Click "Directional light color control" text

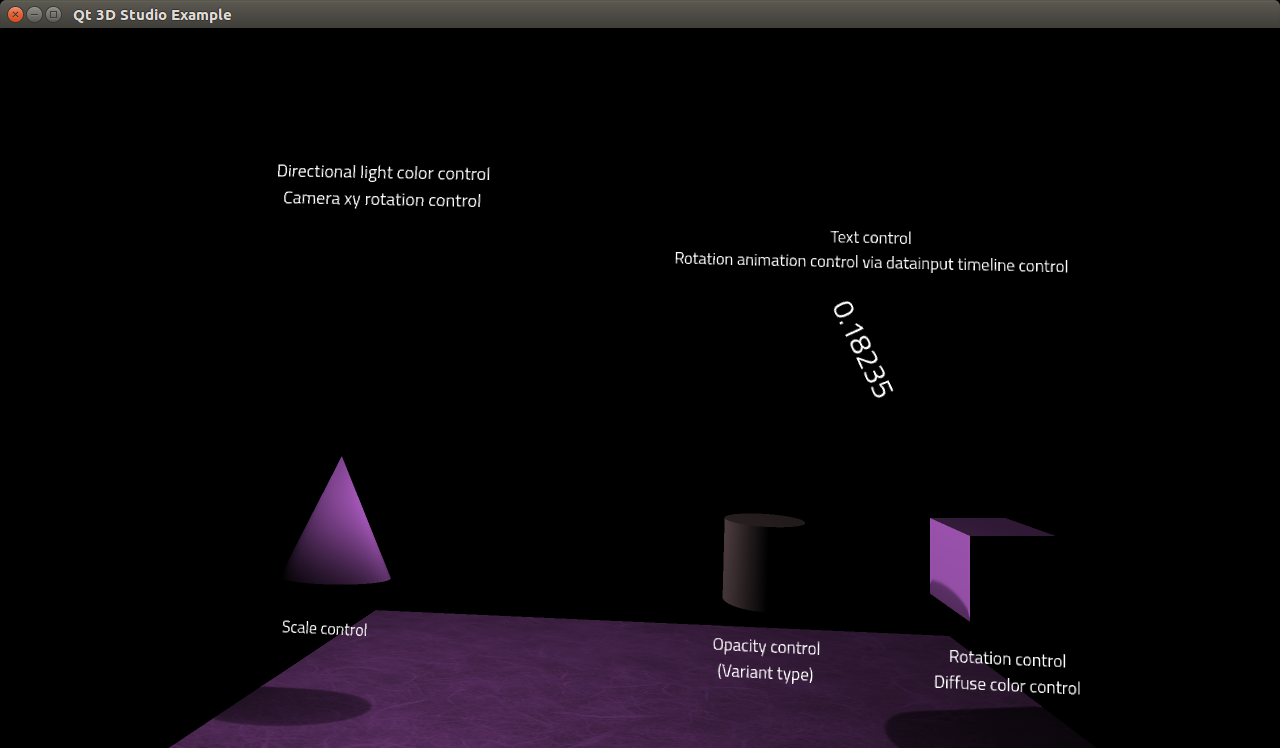click(x=383, y=173)
